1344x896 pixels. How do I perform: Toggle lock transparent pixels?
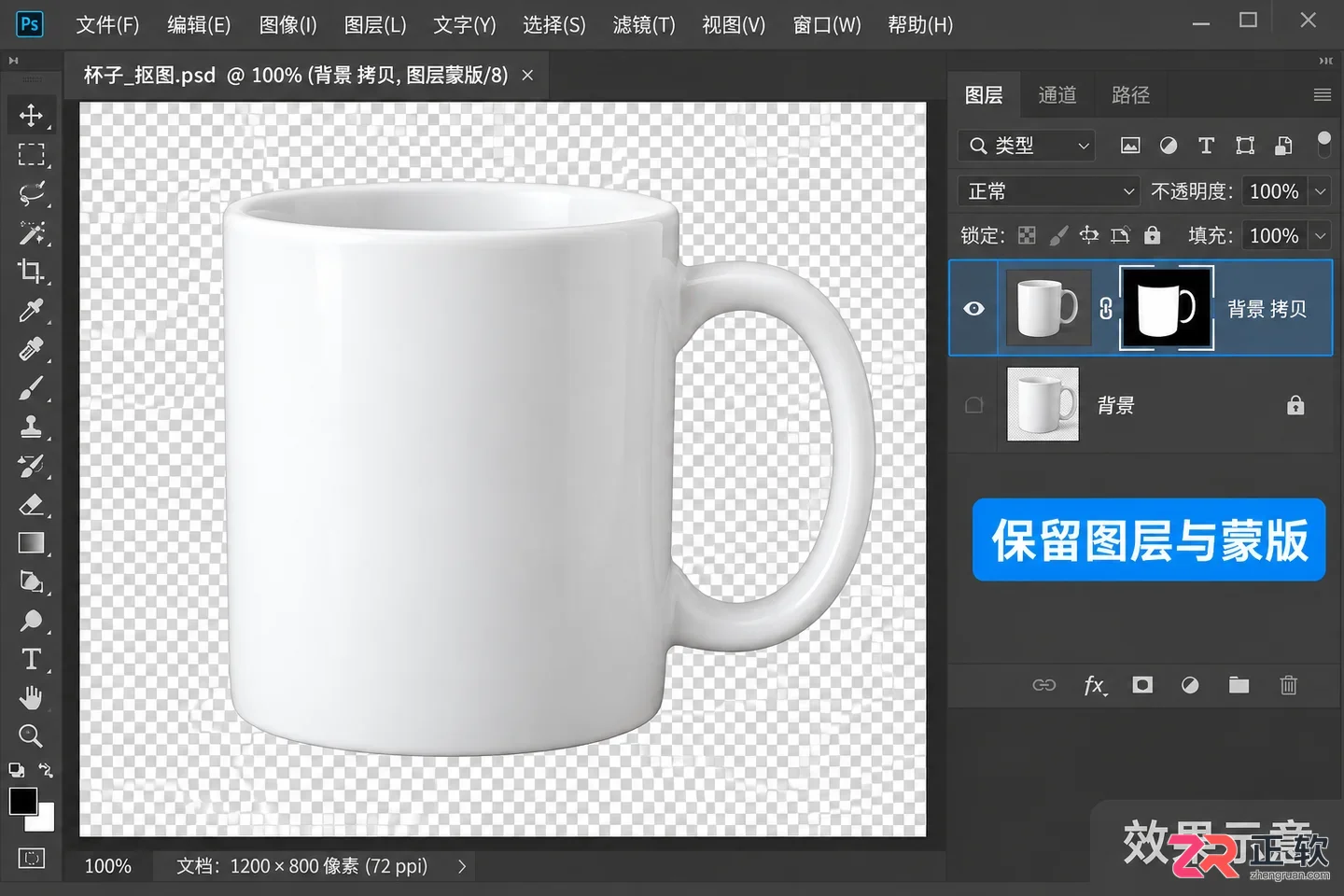[1027, 235]
